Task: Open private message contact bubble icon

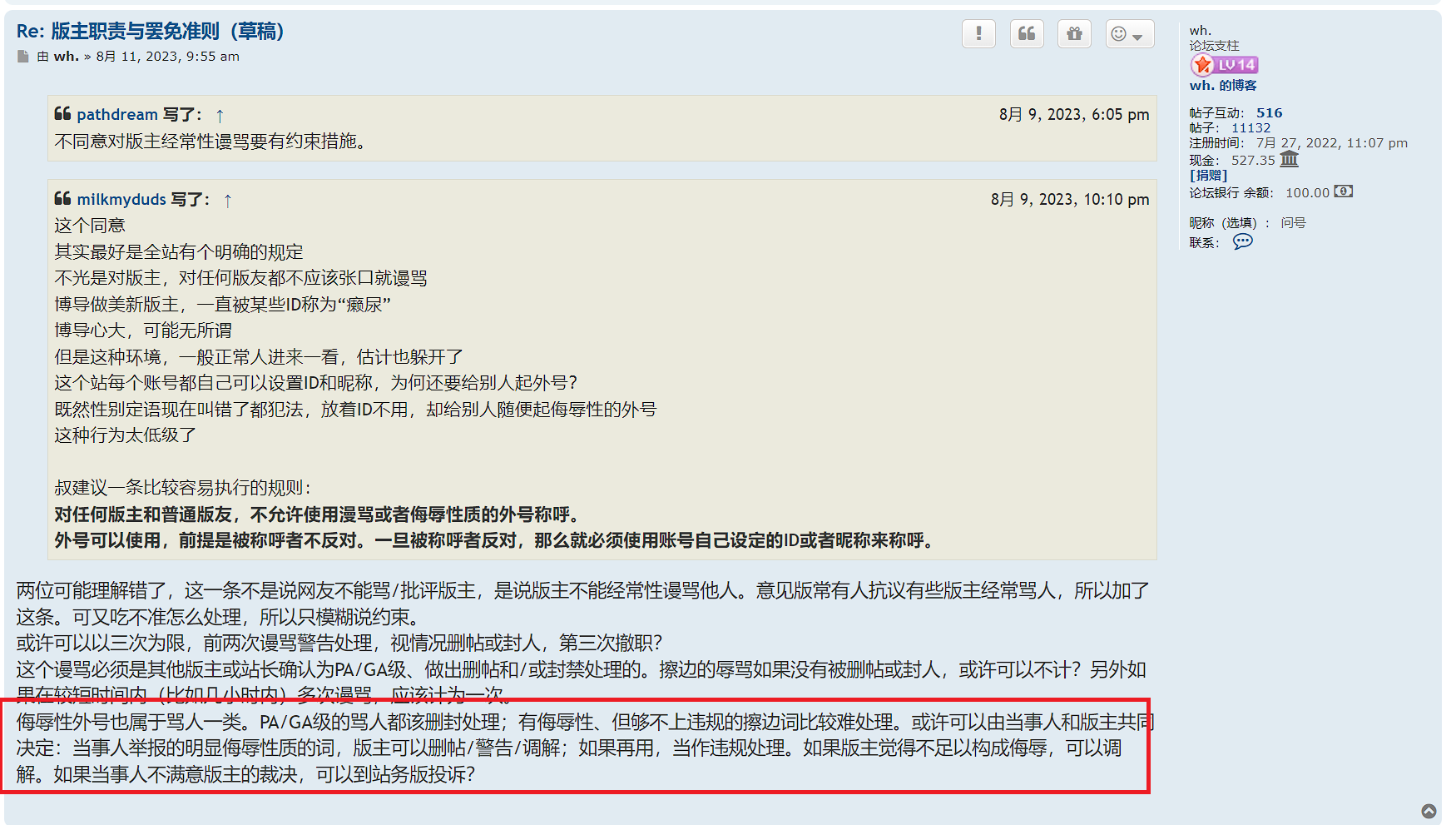Action: [x=1242, y=241]
